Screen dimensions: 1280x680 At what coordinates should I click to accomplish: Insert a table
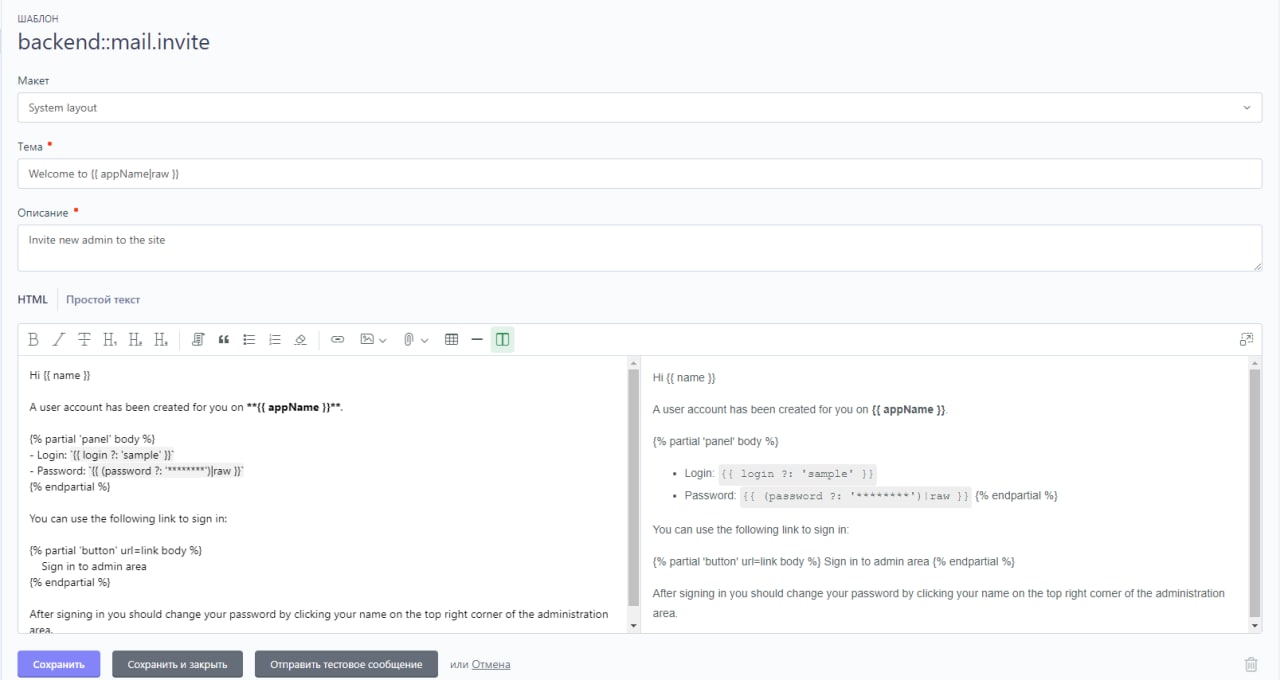click(451, 340)
